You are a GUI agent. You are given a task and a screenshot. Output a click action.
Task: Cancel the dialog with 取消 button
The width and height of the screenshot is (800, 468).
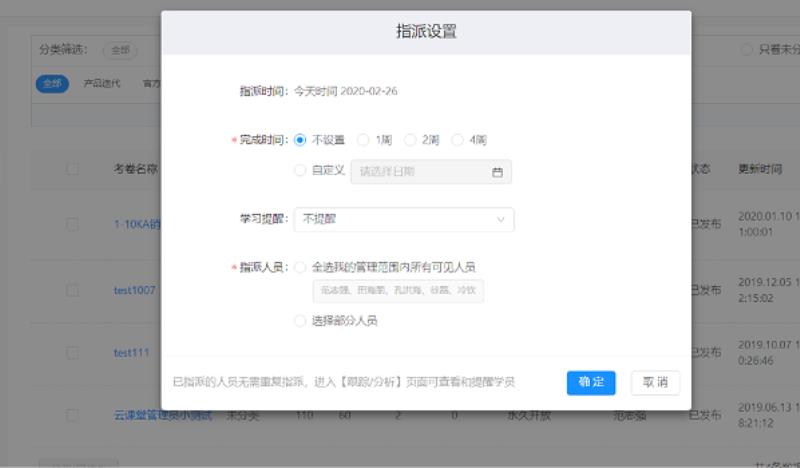655,383
